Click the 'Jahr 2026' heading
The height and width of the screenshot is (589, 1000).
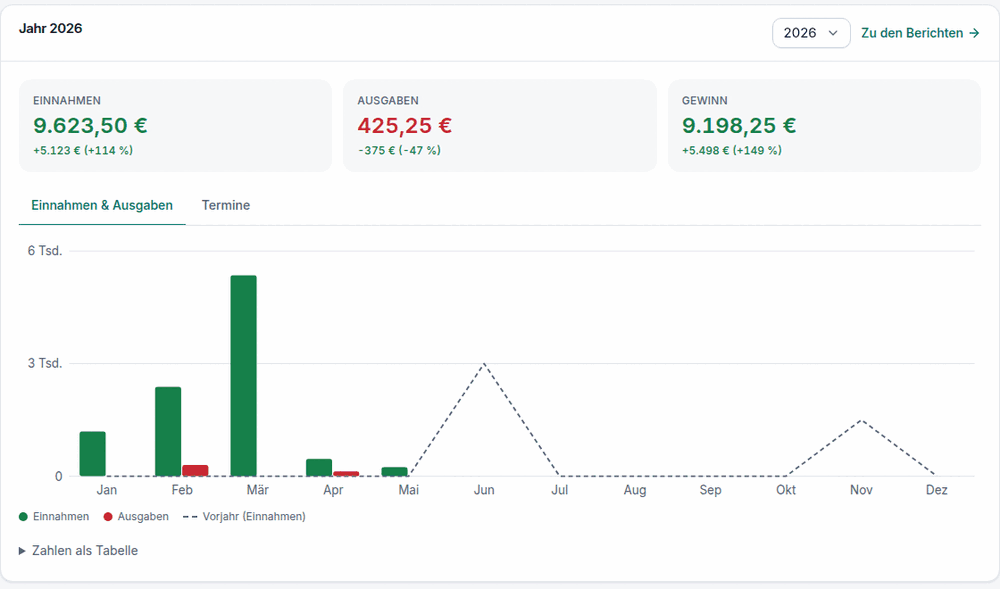(50, 28)
